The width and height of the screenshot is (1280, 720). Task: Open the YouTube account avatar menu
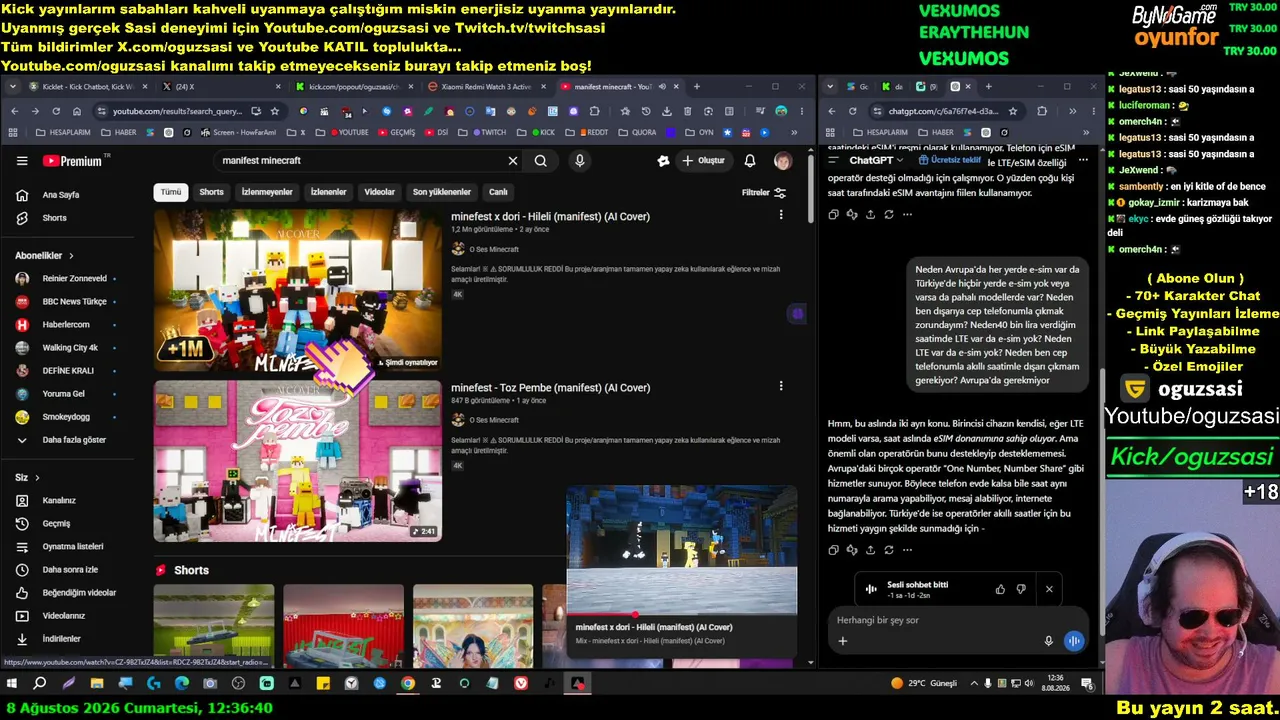[783, 161]
